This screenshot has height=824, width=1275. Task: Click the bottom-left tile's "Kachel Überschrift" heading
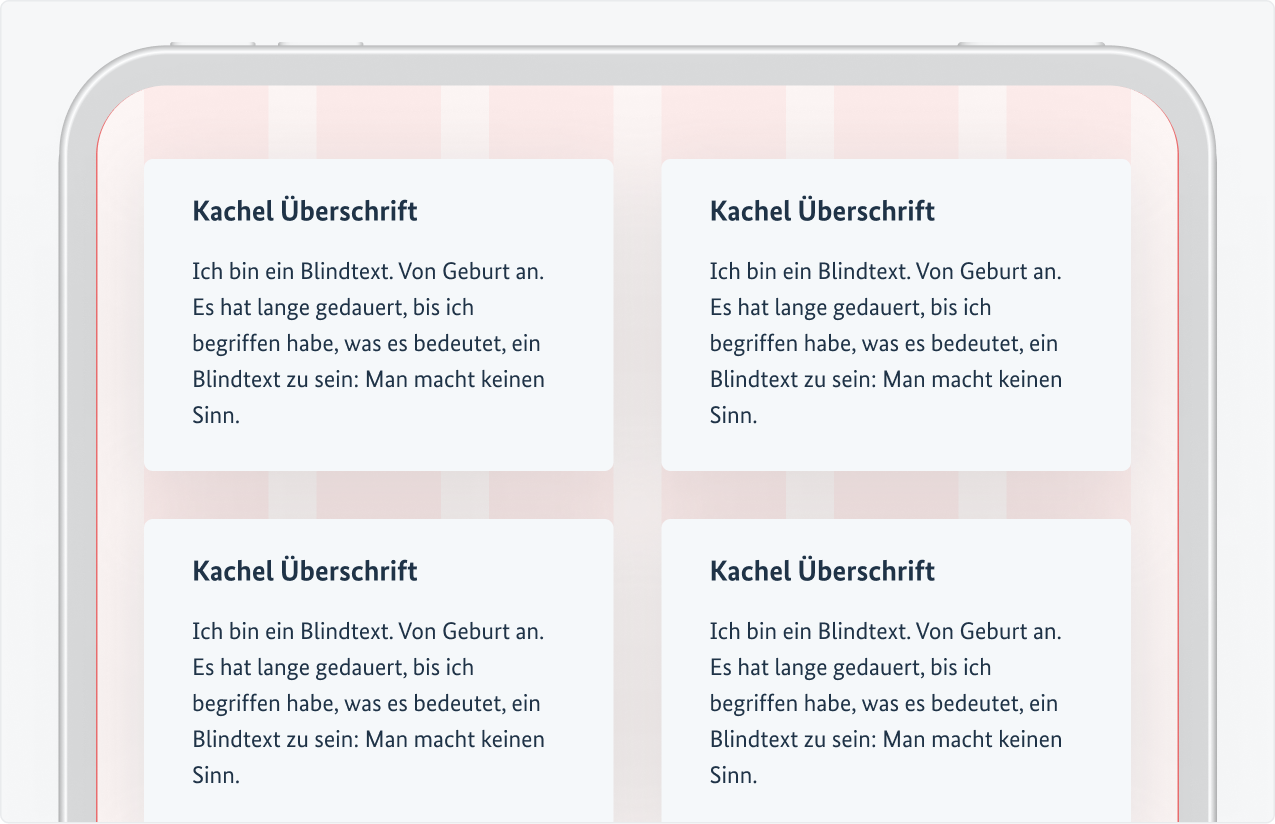[x=305, y=572]
